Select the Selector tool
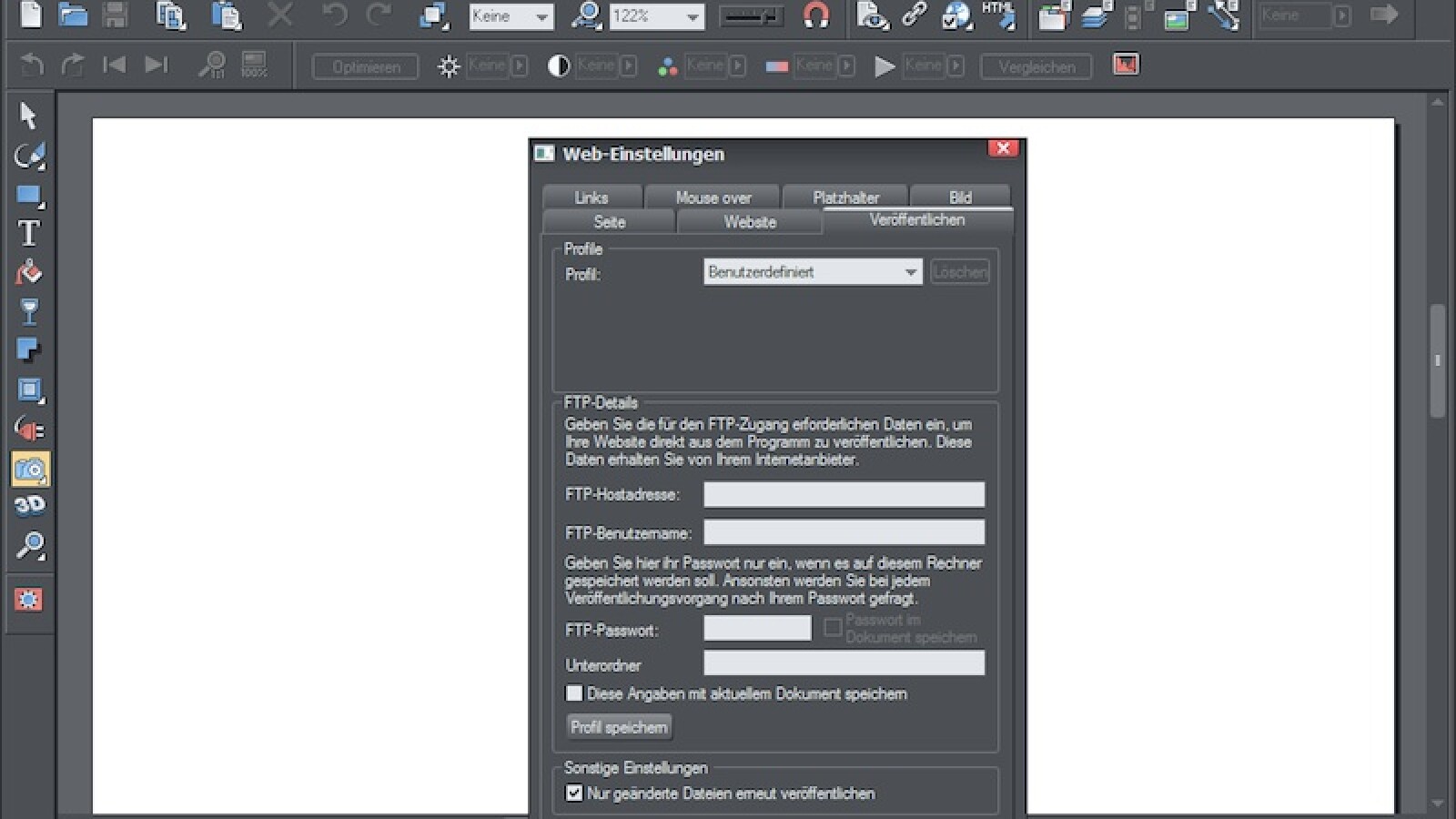Image resolution: width=1456 pixels, height=819 pixels. coord(29,114)
